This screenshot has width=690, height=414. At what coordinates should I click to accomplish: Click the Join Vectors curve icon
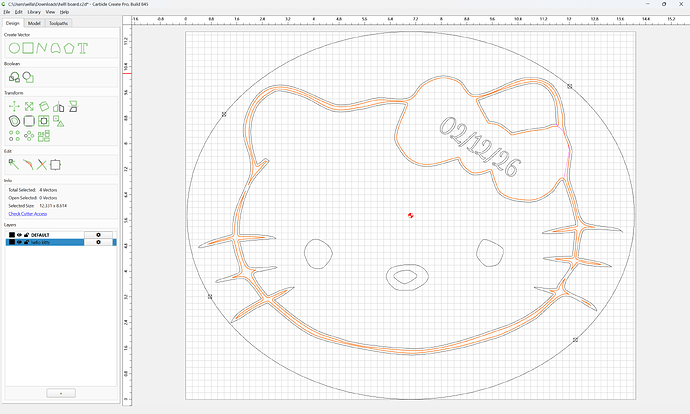pyautogui.click(x=28, y=165)
